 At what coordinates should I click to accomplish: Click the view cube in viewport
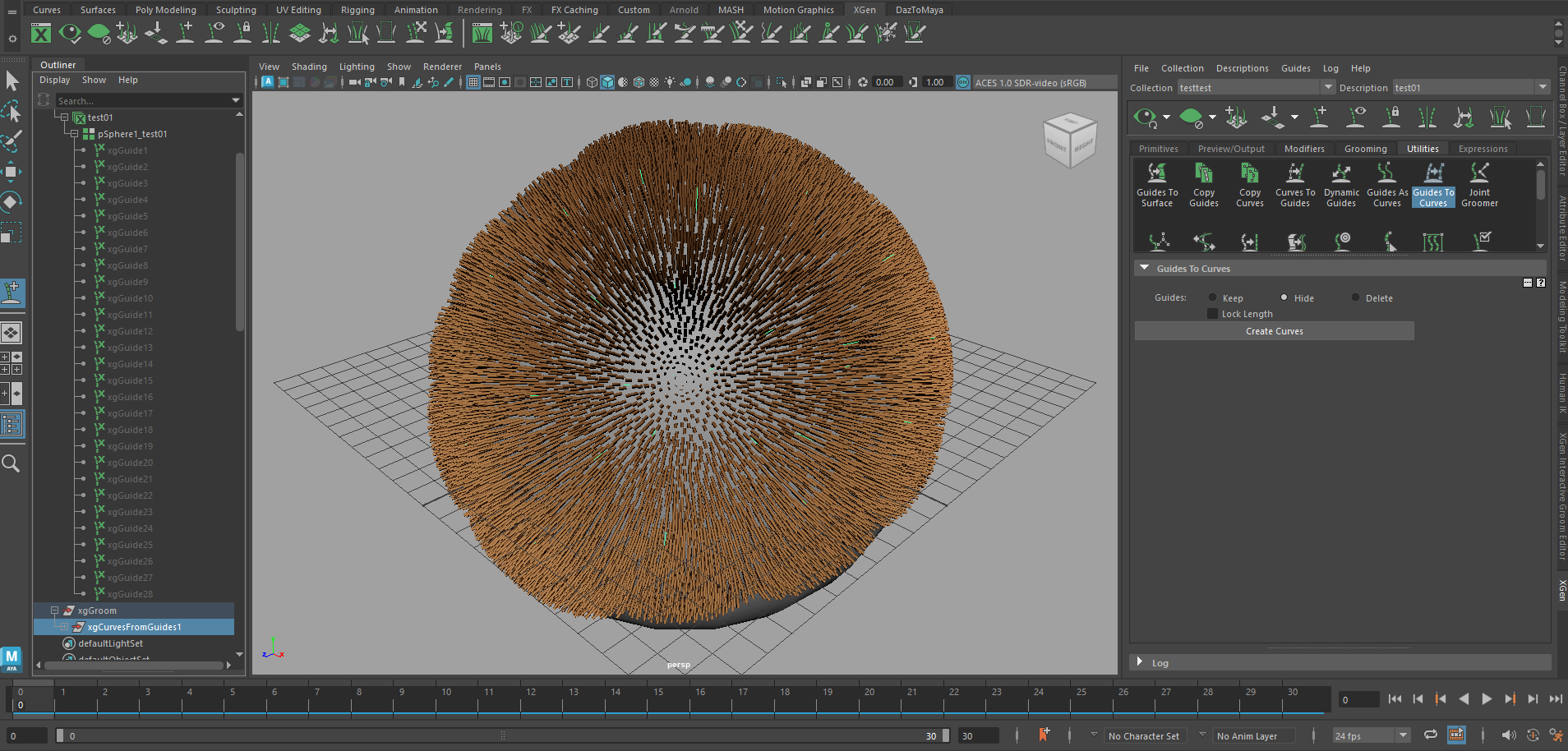[x=1069, y=141]
